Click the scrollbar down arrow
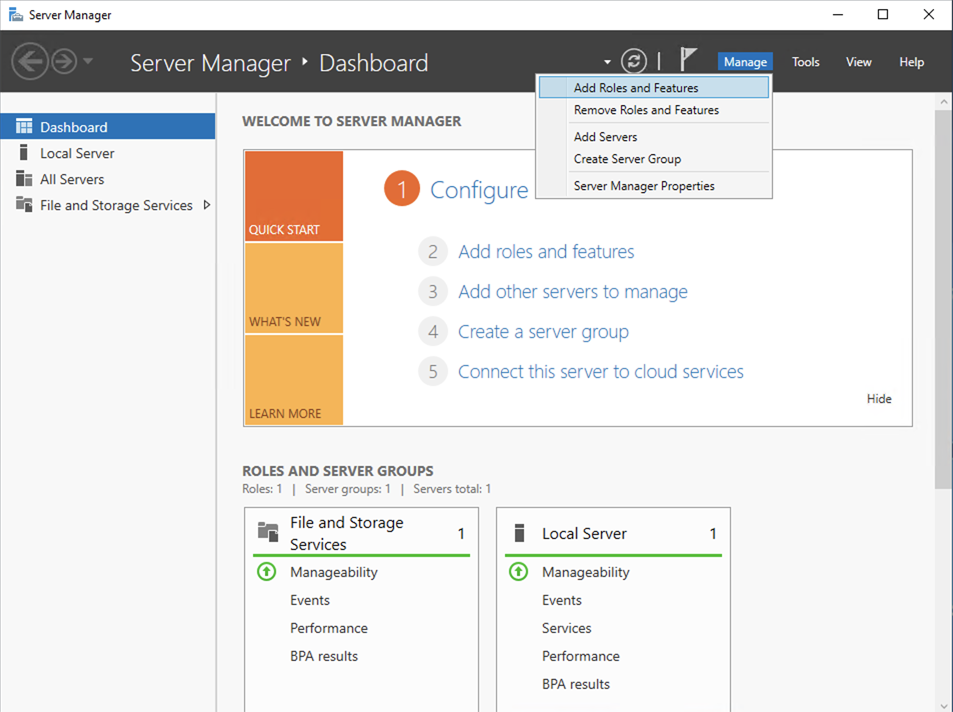953x712 pixels. (943, 705)
